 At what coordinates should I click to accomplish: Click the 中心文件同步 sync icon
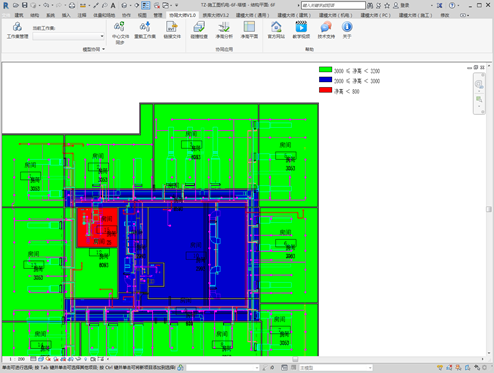pos(120,32)
